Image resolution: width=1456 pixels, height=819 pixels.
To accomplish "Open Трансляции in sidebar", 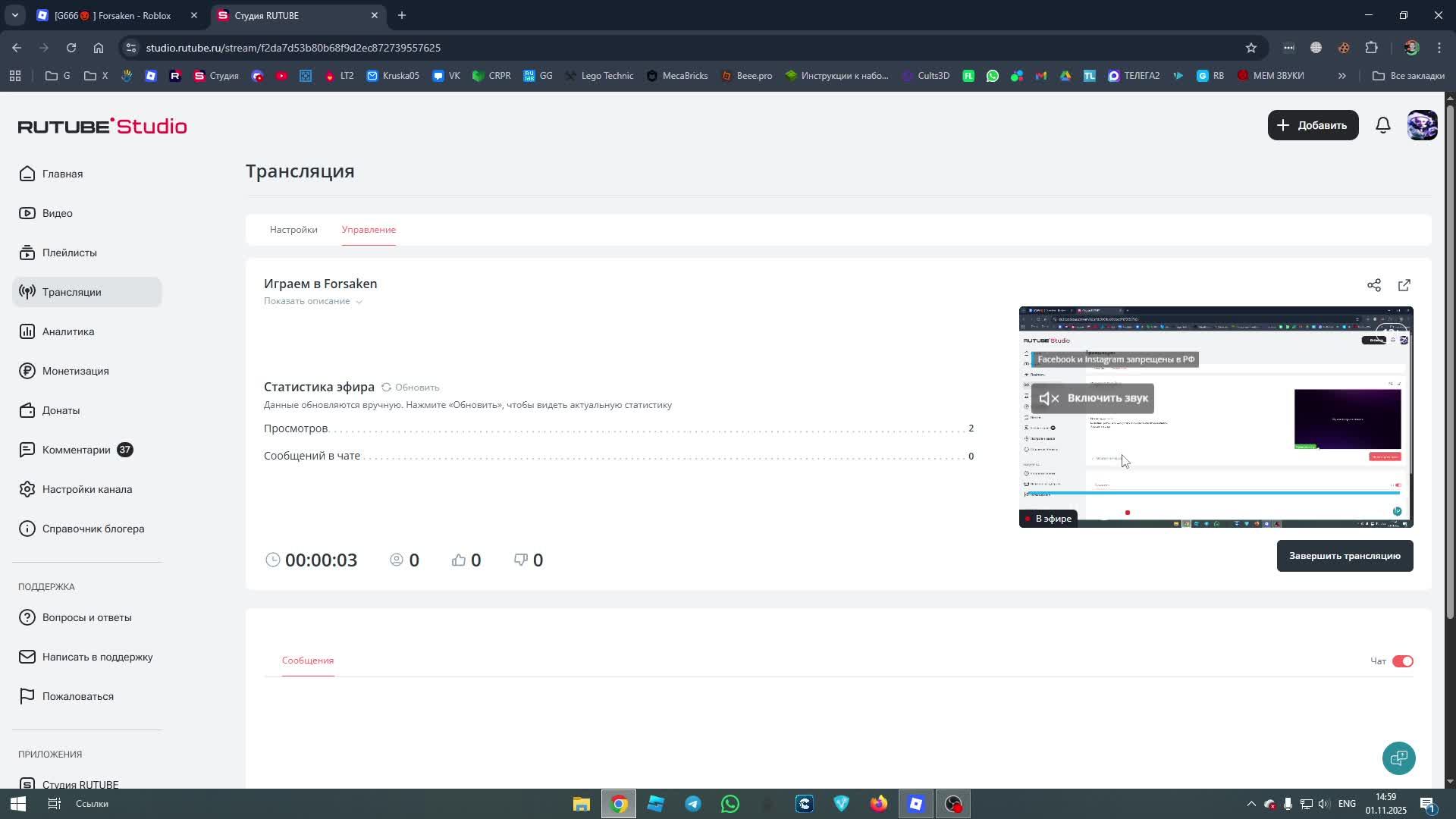I will [x=86, y=292].
